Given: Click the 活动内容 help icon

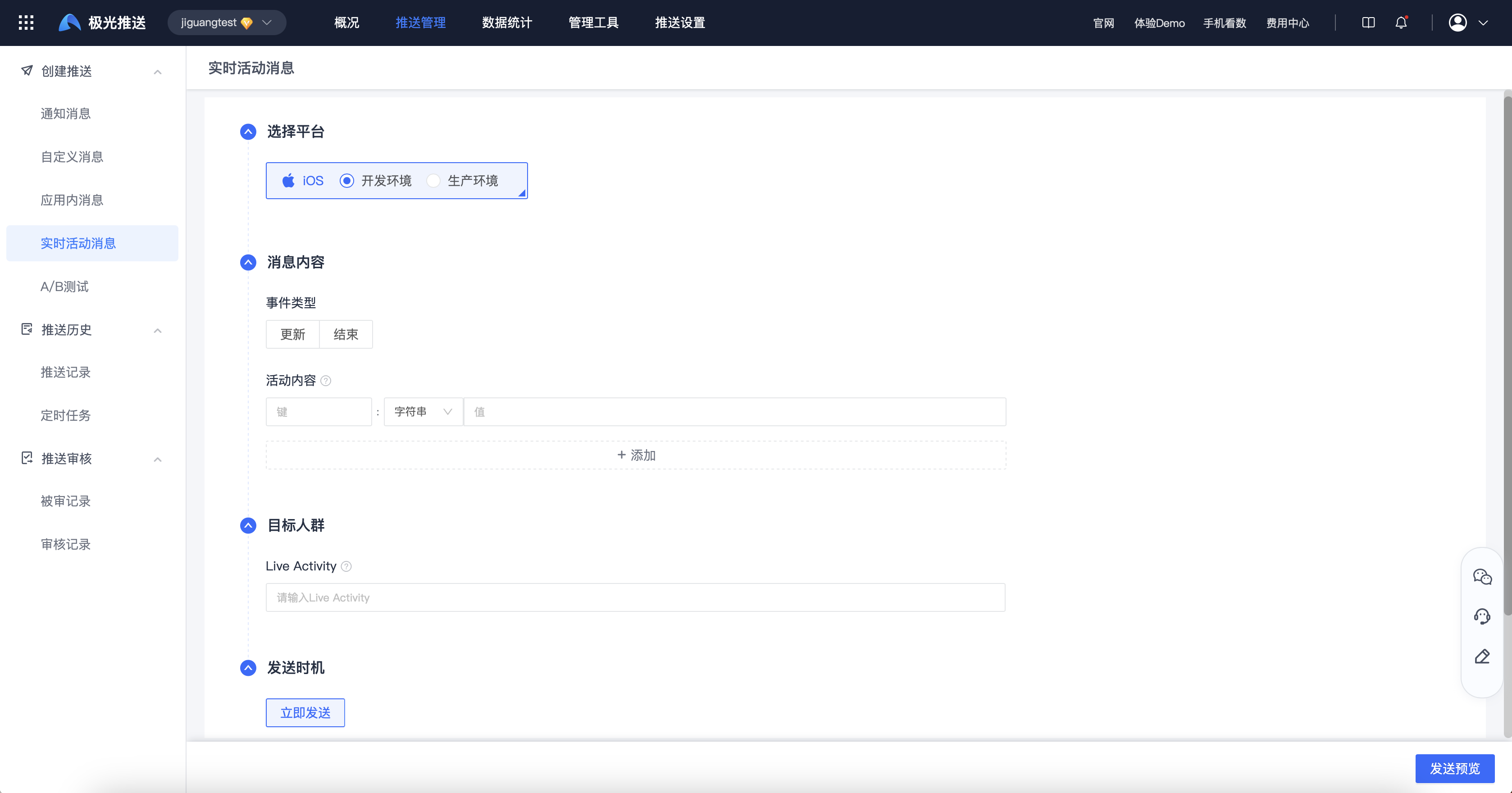Looking at the screenshot, I should tap(326, 381).
